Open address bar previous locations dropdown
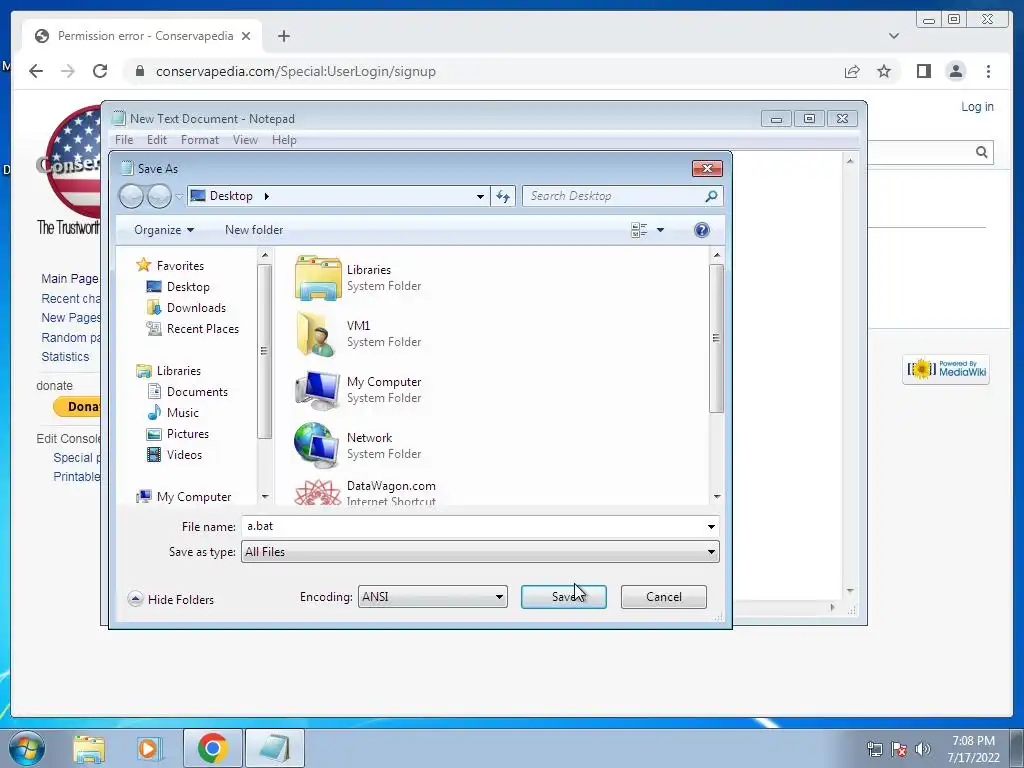Image resolution: width=1024 pixels, height=768 pixels. 480,196
